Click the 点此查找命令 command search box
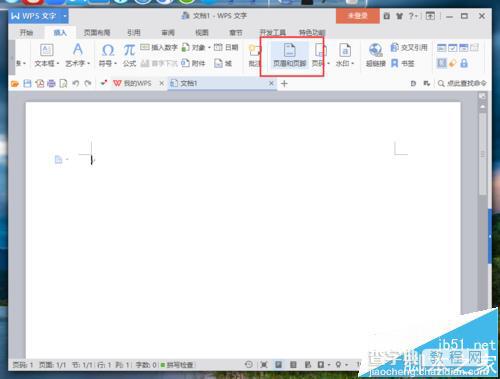500x379 pixels. [462, 83]
